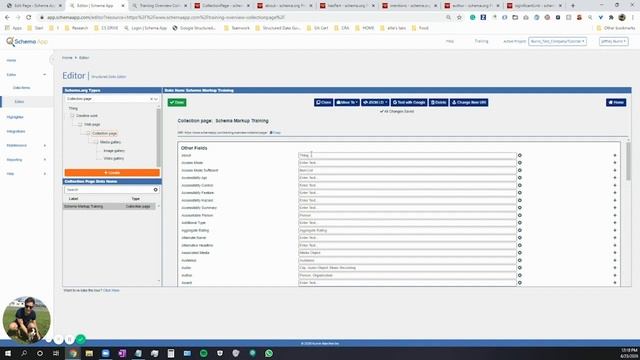Screen dimensions: 640x360
Task: Click add icon beside Associated Media field
Action: click(520, 253)
